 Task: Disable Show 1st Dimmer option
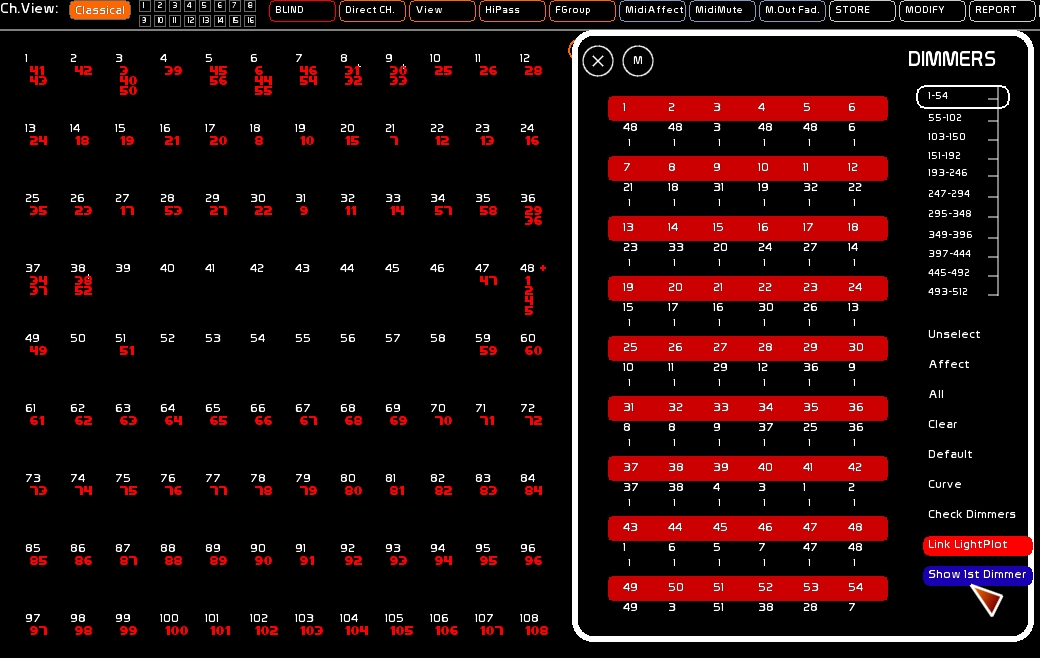977,575
